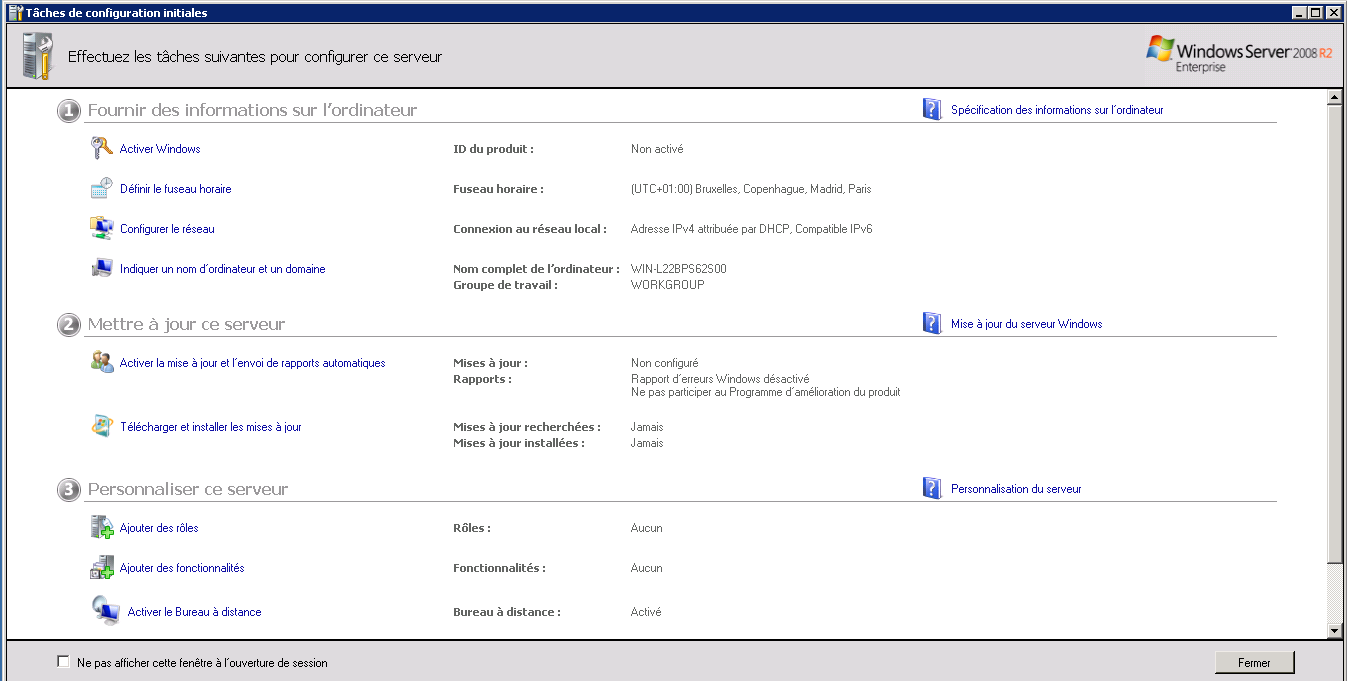Viewport: 1347px width, 681px height.
Task: Click the 'WORKGROUP' value
Action: coord(668,285)
